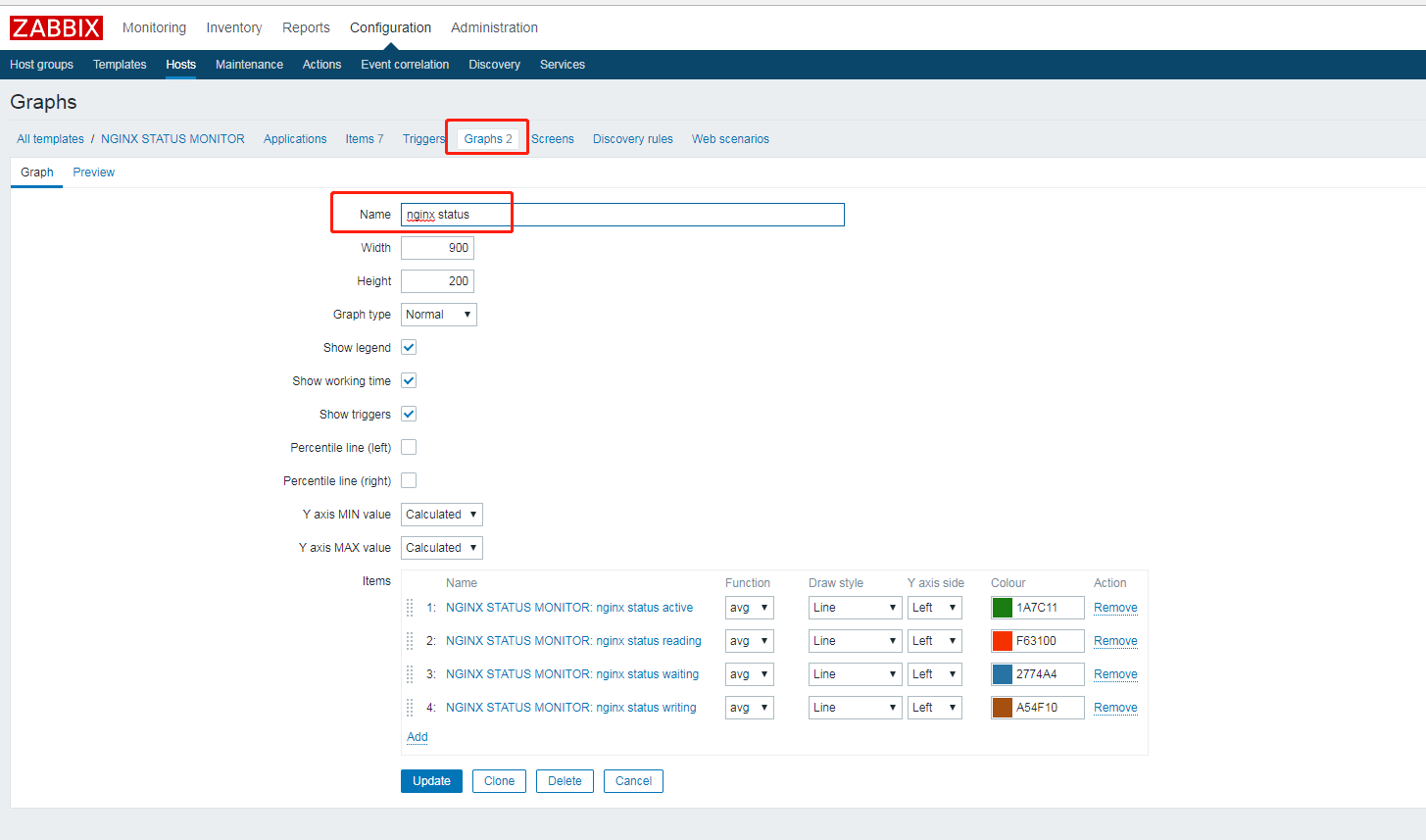The image size is (1426, 840).
Task: Grab drag handle of nginx status writing row
Action: point(410,708)
